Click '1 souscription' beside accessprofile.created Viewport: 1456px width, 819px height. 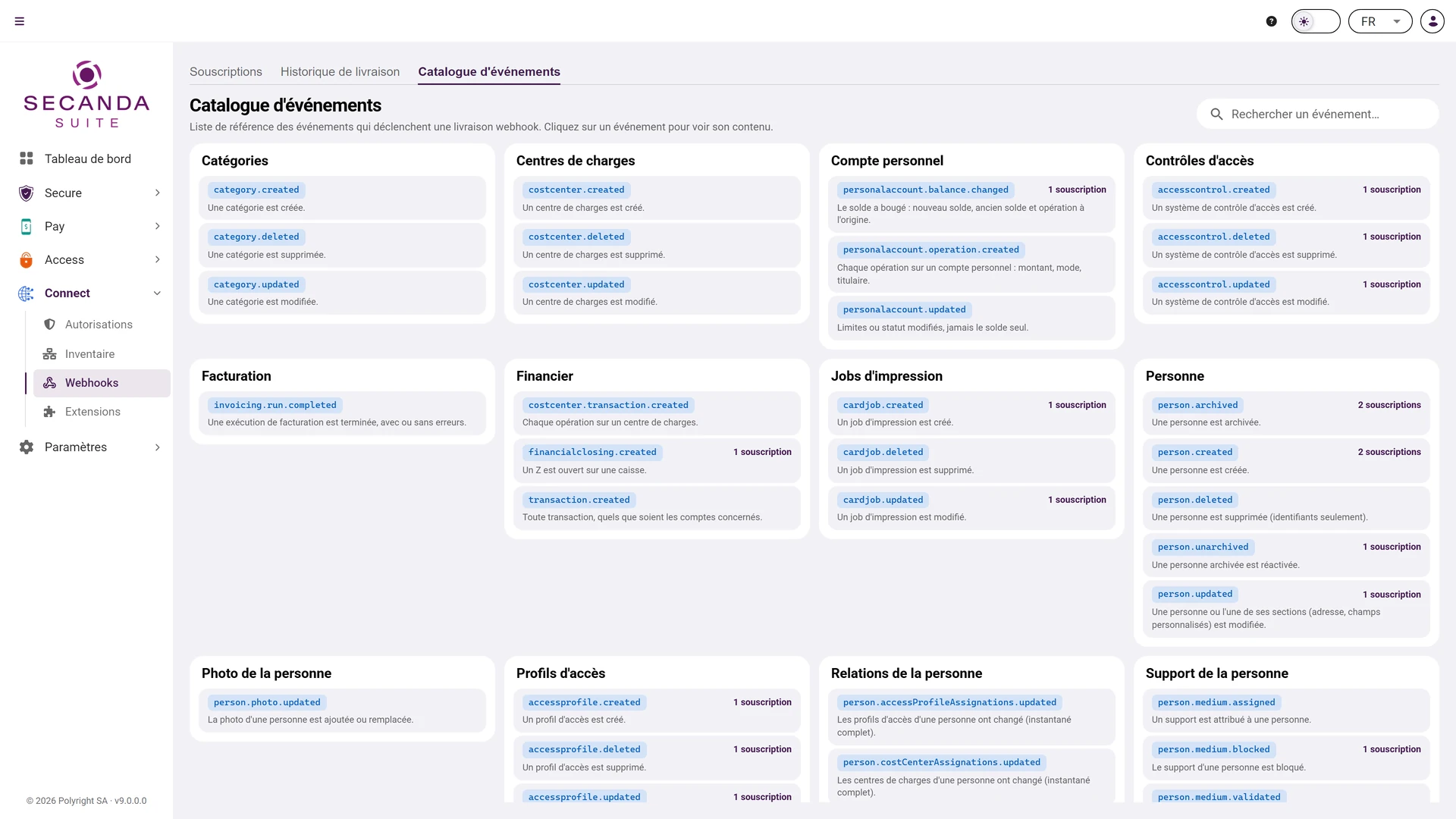(762, 702)
